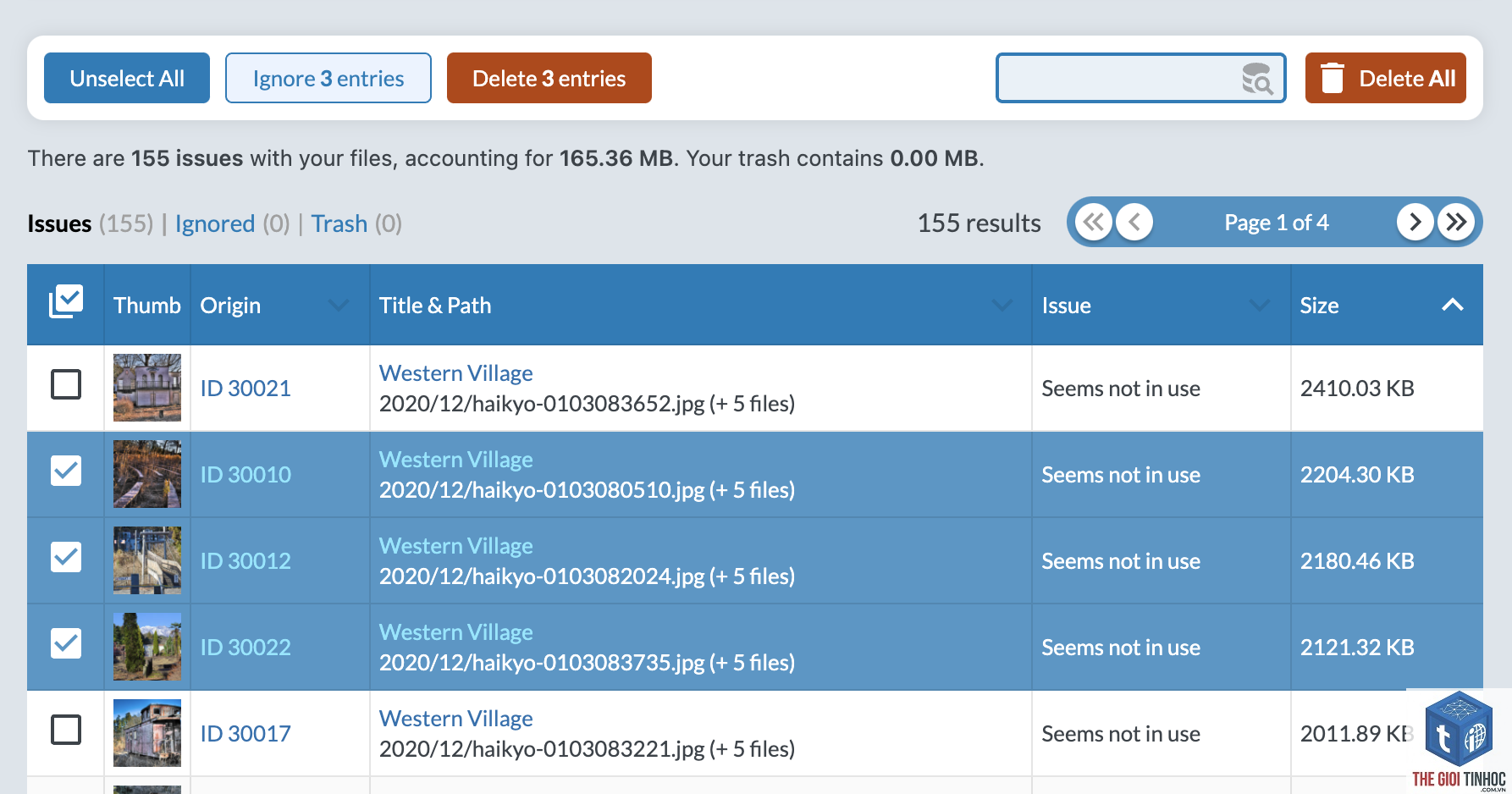Click the Thumb column header
Viewport: 1512px width, 794px height.
(147, 306)
